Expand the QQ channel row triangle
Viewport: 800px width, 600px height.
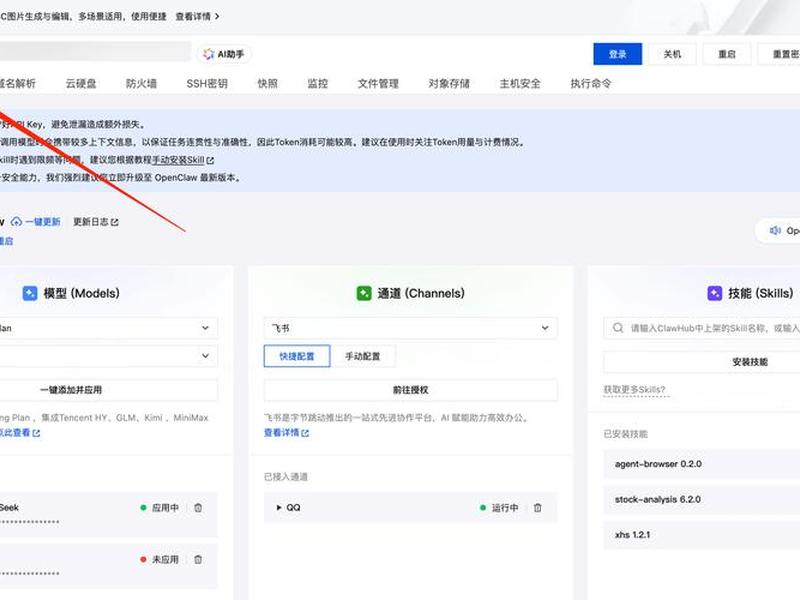point(279,508)
